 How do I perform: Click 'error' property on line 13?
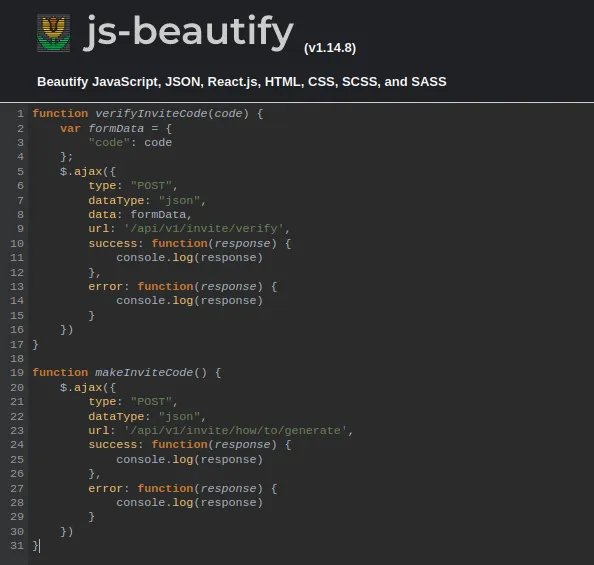tap(105, 286)
